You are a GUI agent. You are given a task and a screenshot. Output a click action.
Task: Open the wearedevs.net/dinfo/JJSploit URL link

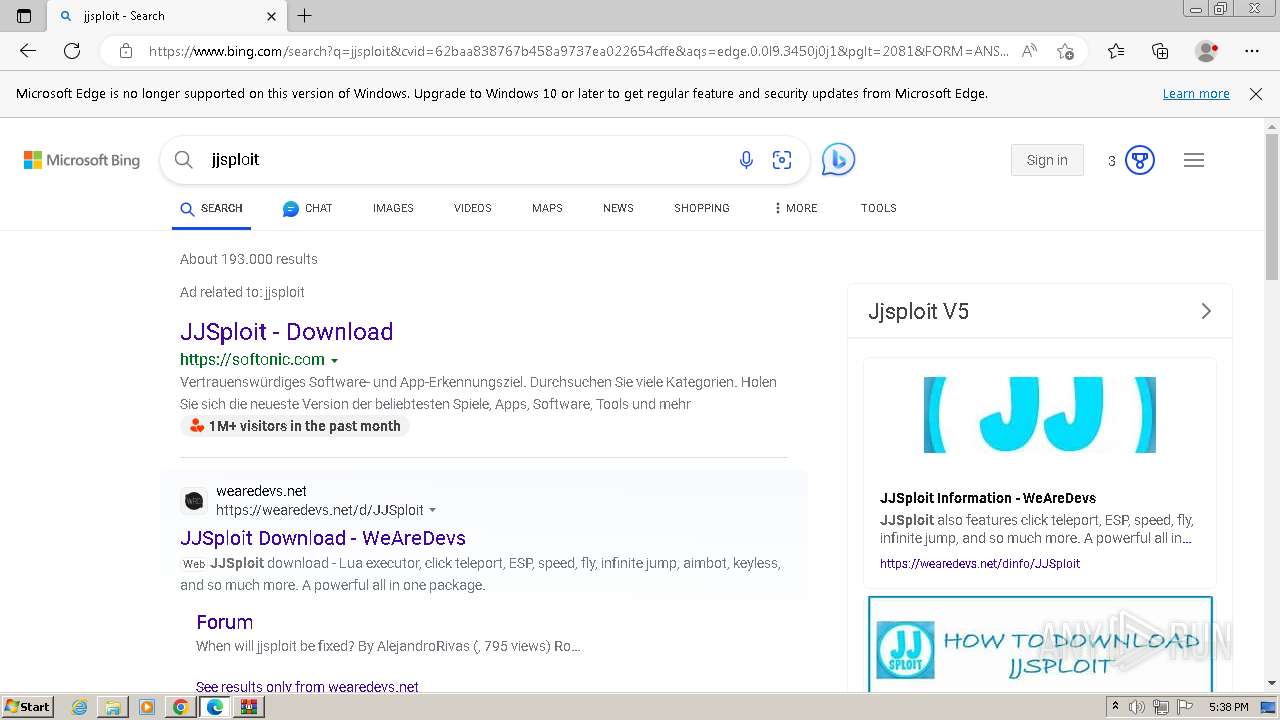[980, 564]
